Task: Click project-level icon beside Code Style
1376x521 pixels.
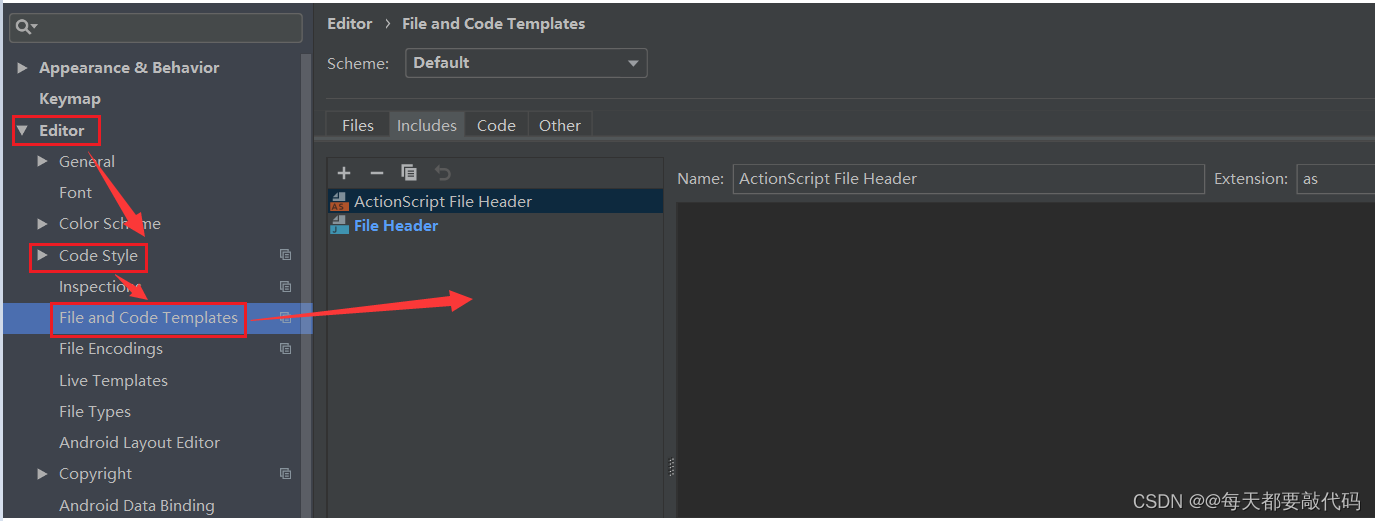Action: pyautogui.click(x=286, y=255)
